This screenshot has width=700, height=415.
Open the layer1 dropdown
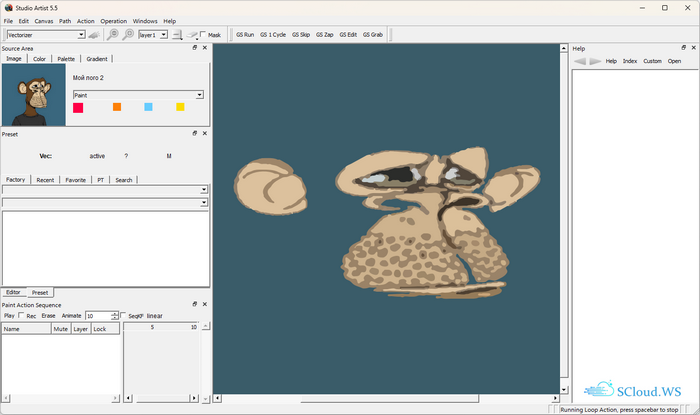pos(164,35)
